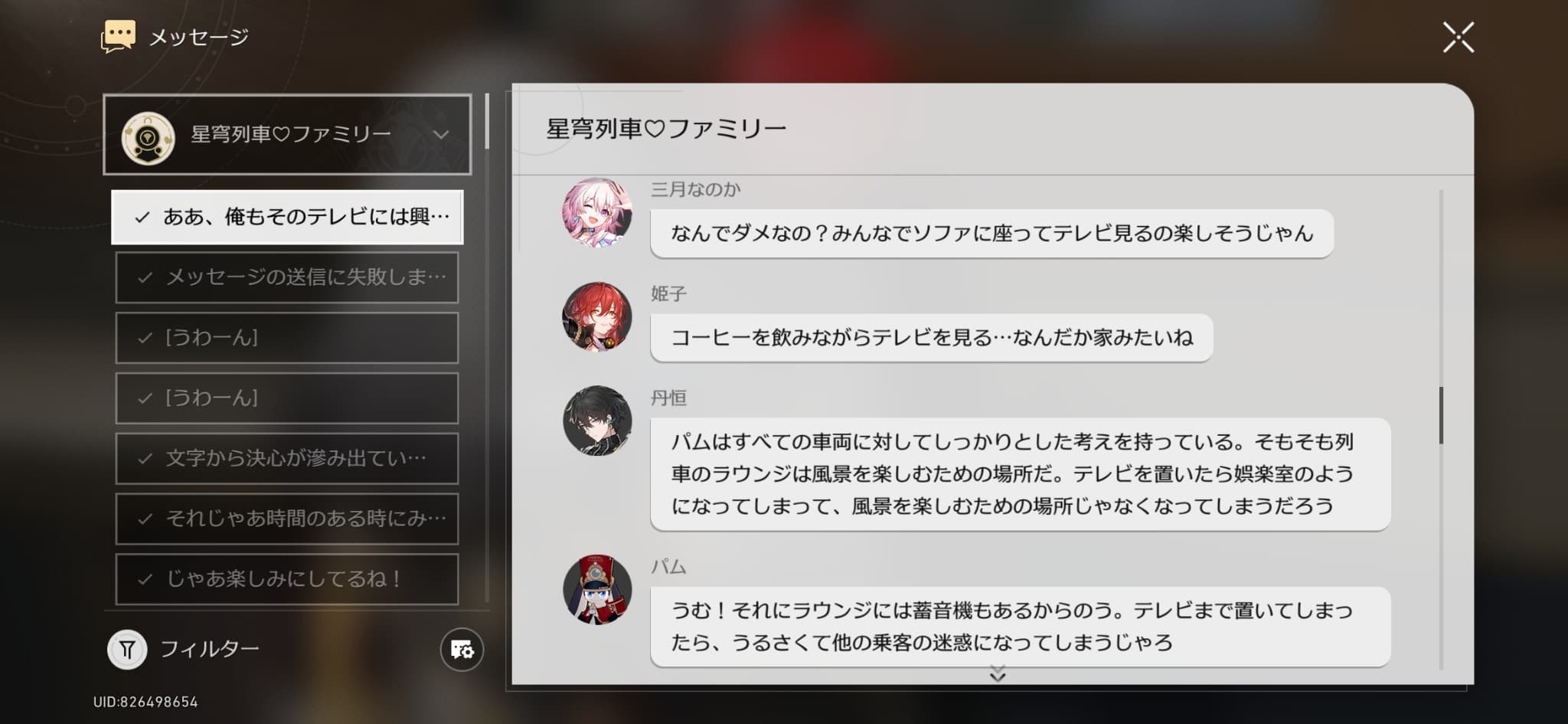Click Pom-Pom's conductor avatar
This screenshot has height=724, width=1568.
pos(597,590)
